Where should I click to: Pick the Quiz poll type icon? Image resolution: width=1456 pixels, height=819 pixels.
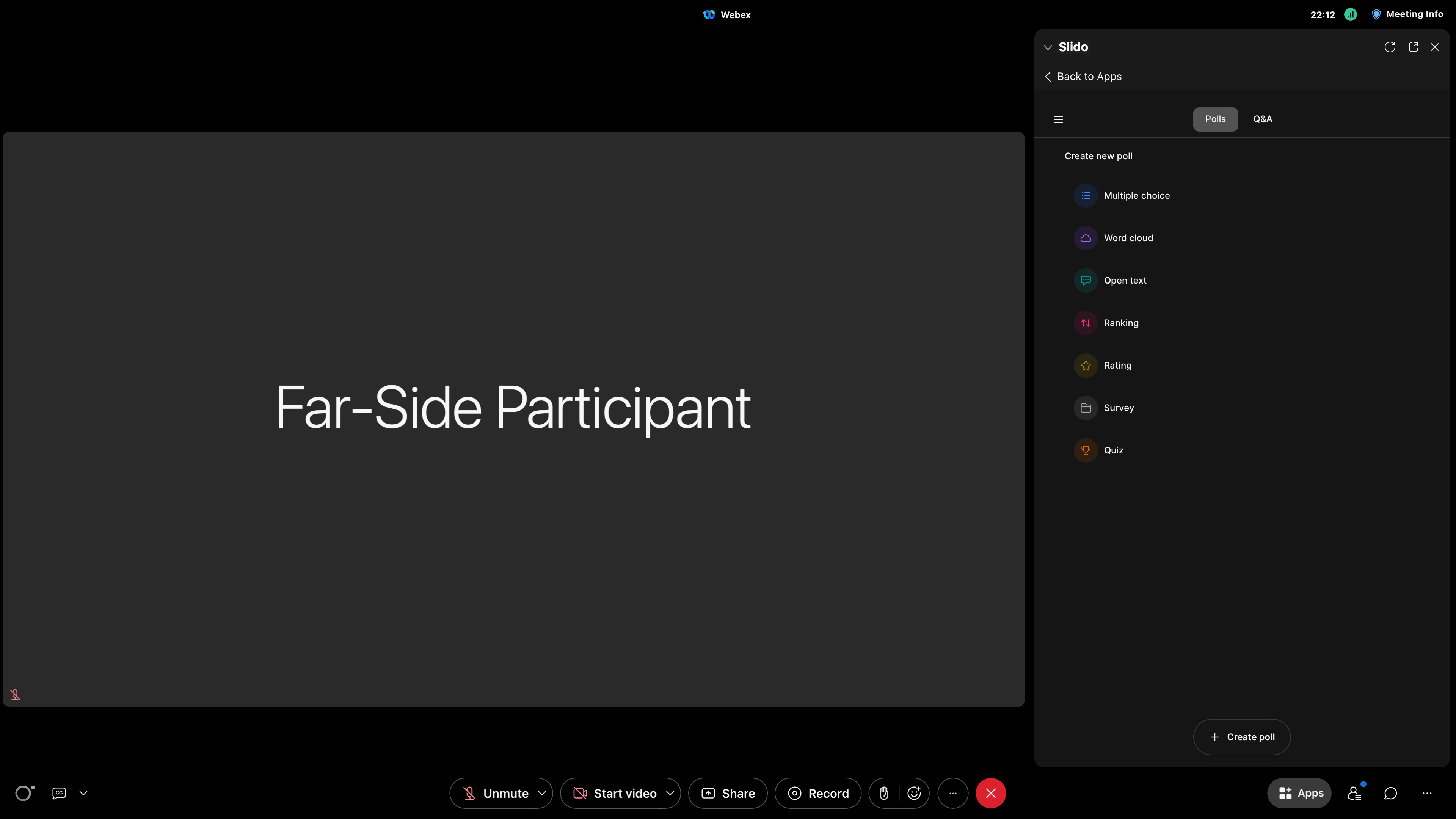pyautogui.click(x=1085, y=450)
